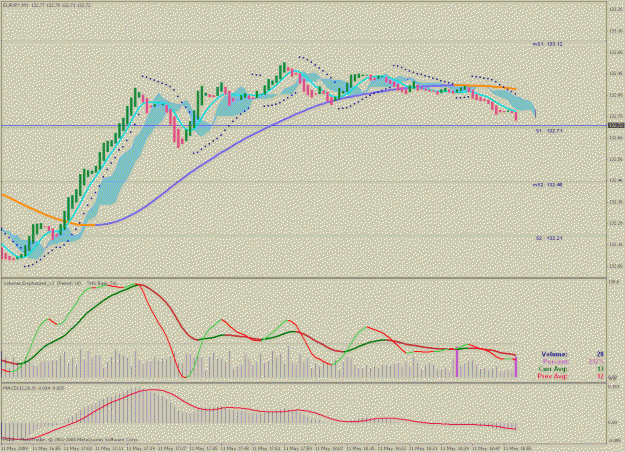The width and height of the screenshot is (625, 452).
Task: Click the 11 May 17:19 time axis label
Action: [x=142, y=448]
